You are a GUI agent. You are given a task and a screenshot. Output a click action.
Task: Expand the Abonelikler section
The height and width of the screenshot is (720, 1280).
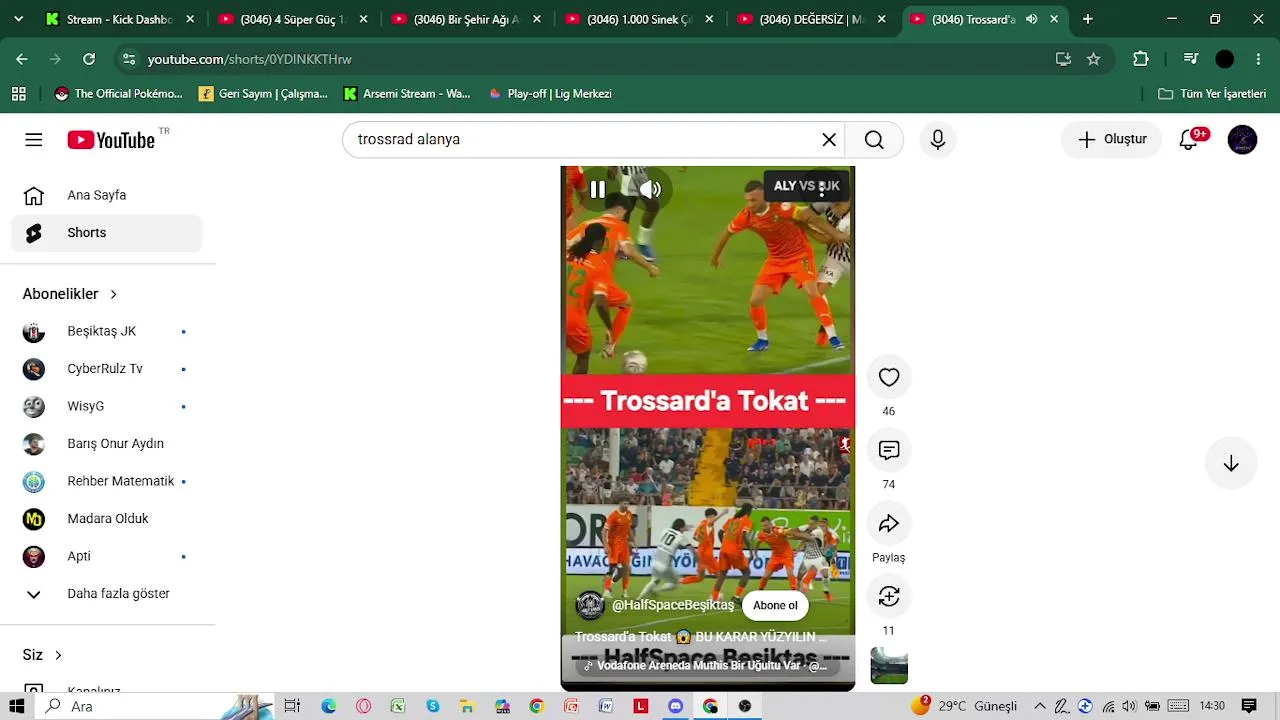pos(70,294)
